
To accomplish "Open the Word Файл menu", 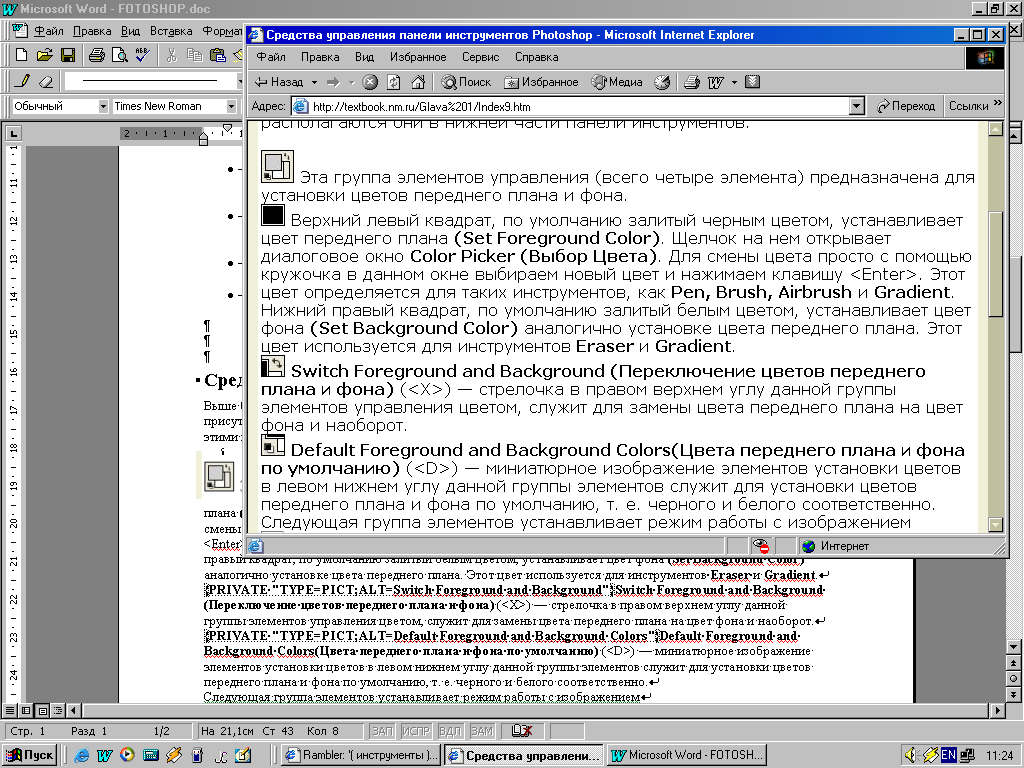I will [x=48, y=31].
